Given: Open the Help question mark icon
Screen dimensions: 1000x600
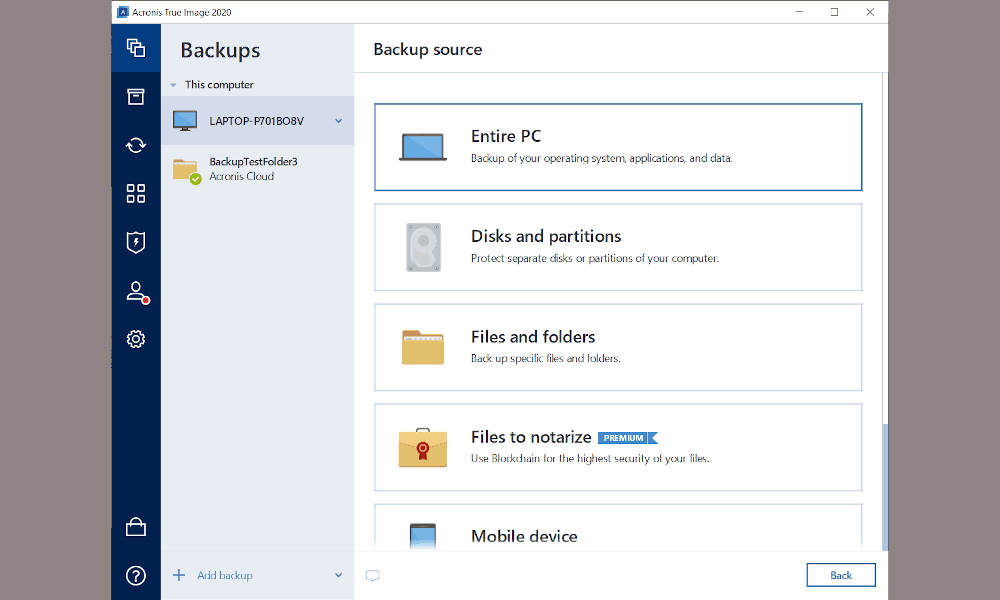Looking at the screenshot, I should [x=136, y=576].
